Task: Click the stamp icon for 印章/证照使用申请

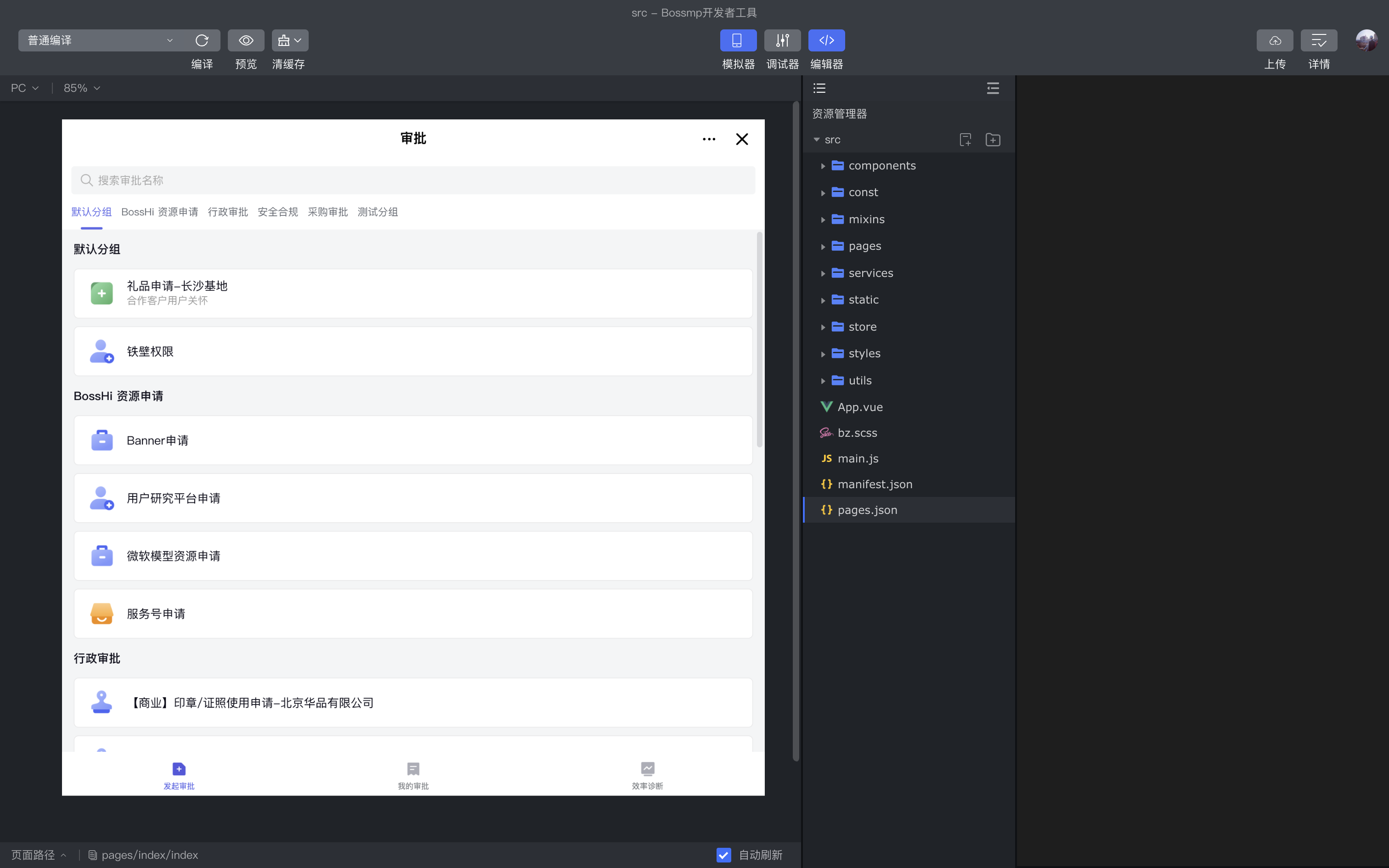Action: pos(102,702)
